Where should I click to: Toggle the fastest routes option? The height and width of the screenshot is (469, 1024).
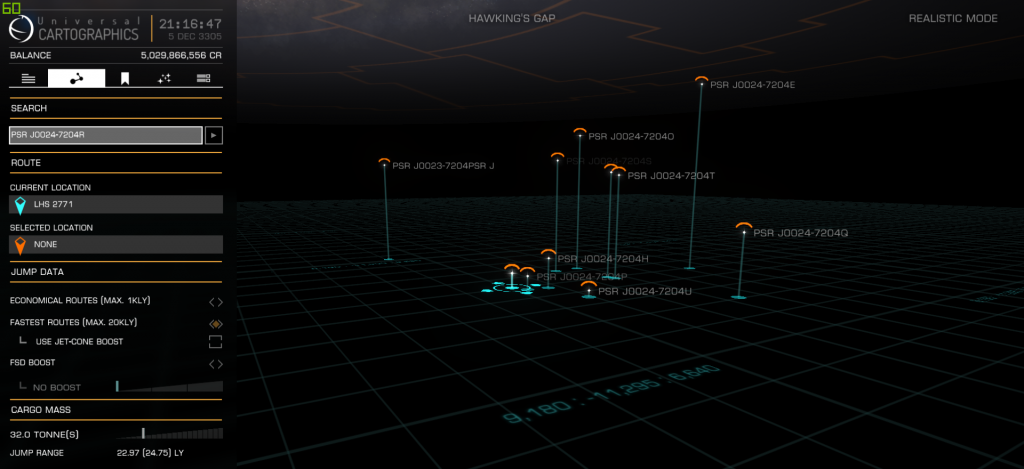coord(216,323)
